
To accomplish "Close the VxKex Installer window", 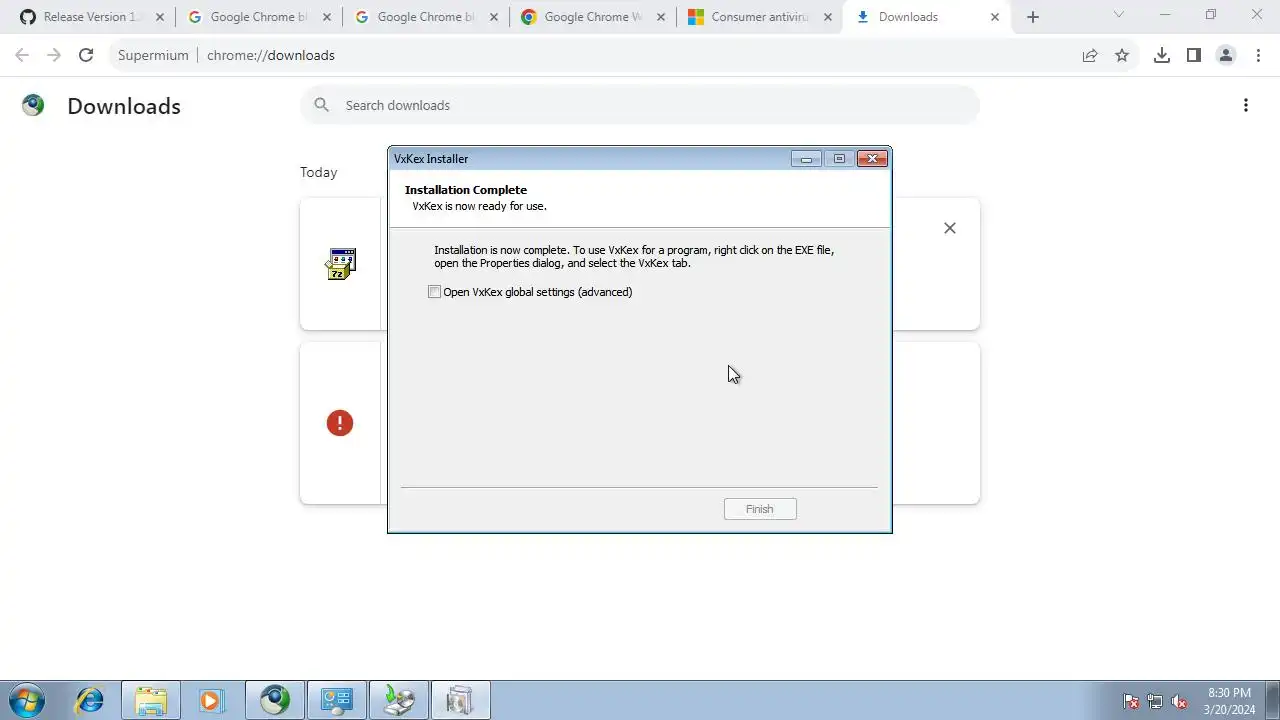I will [x=872, y=159].
